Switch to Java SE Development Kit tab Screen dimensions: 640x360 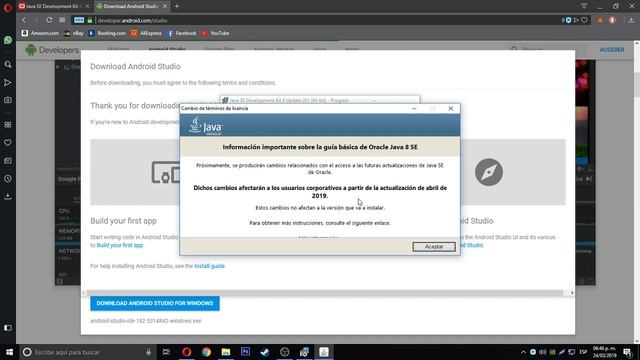(53, 6)
